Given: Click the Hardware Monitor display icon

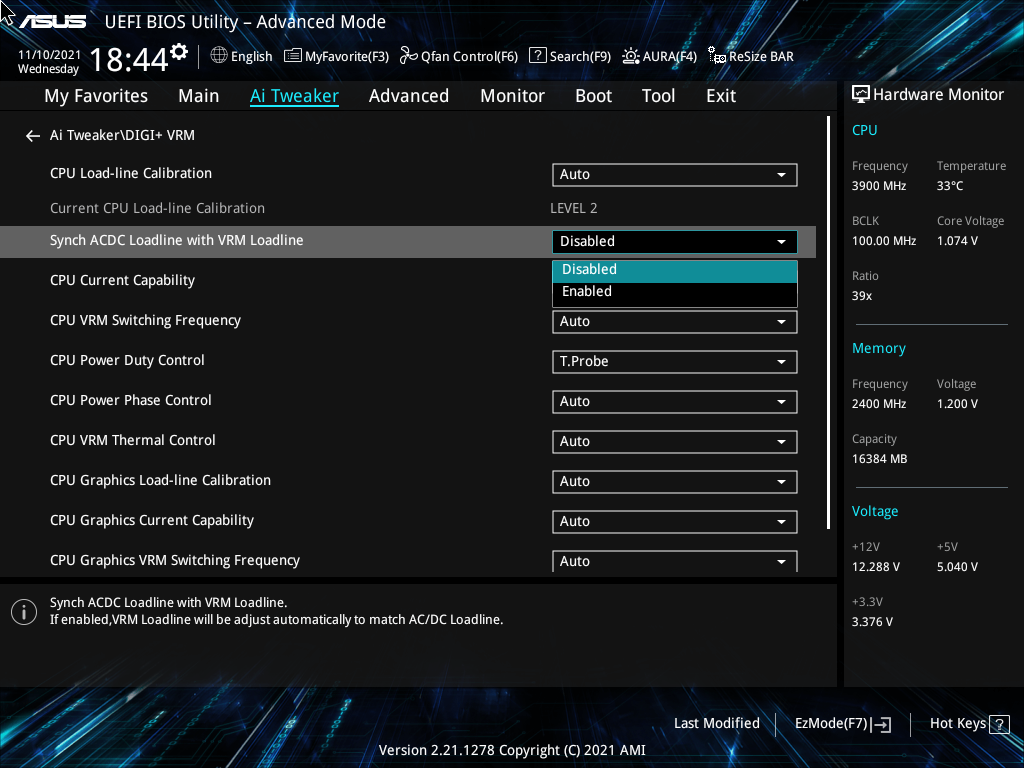Looking at the screenshot, I should pos(861,95).
